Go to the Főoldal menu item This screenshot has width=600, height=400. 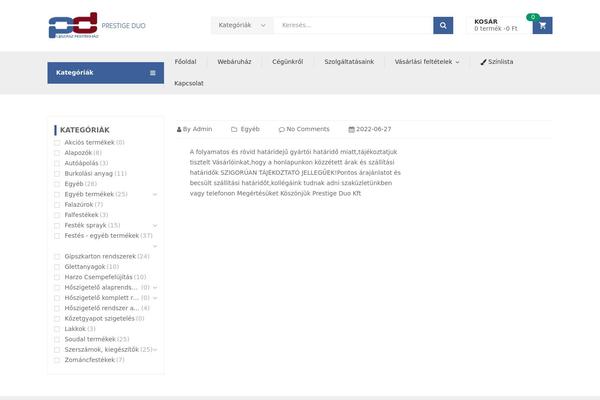185,62
